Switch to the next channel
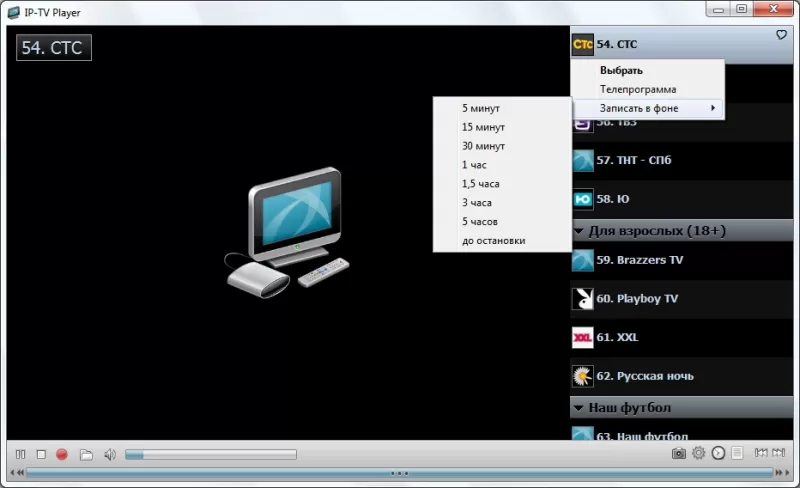 point(779,452)
